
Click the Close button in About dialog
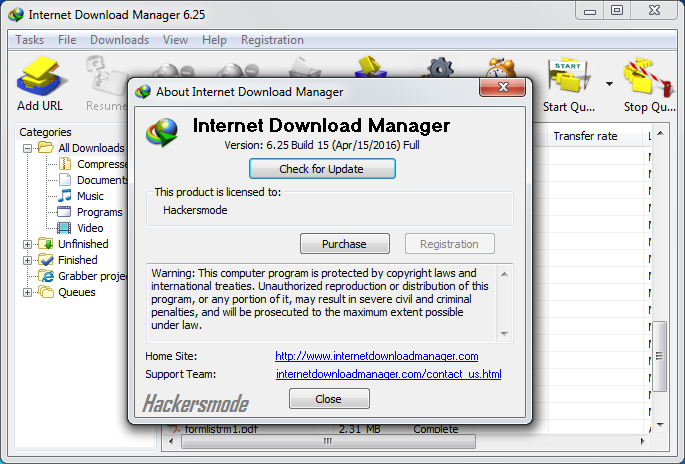pyautogui.click(x=329, y=399)
